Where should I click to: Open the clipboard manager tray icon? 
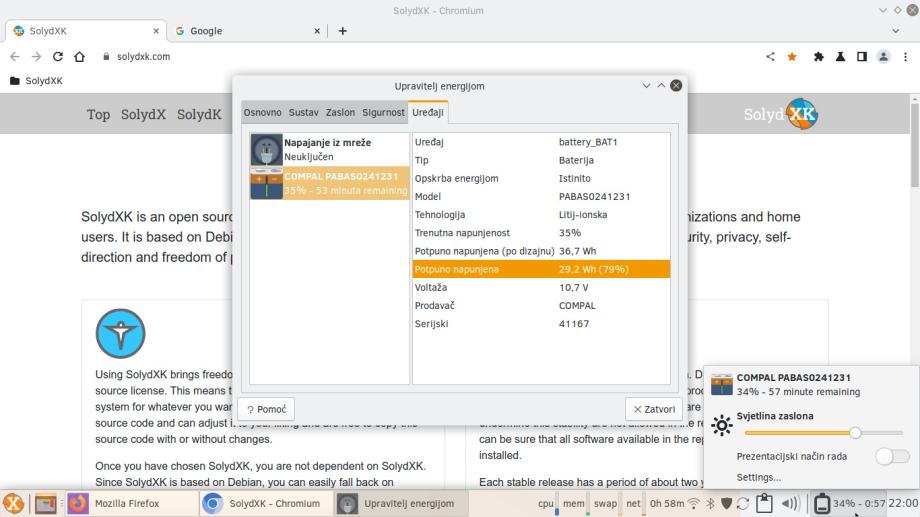[764, 503]
